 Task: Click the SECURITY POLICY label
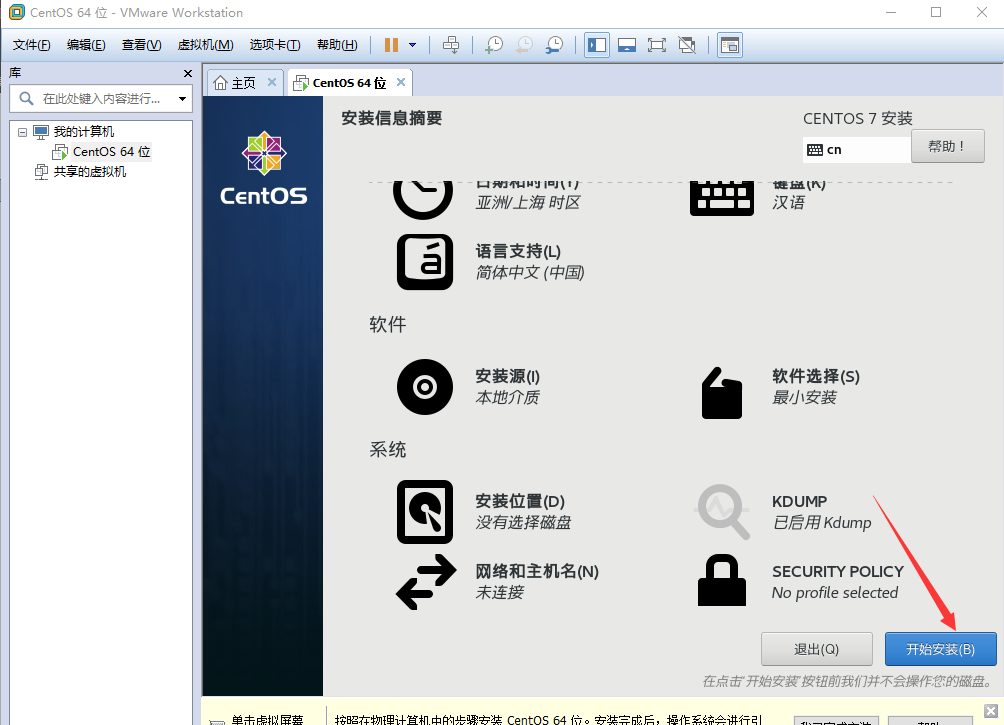point(838,571)
